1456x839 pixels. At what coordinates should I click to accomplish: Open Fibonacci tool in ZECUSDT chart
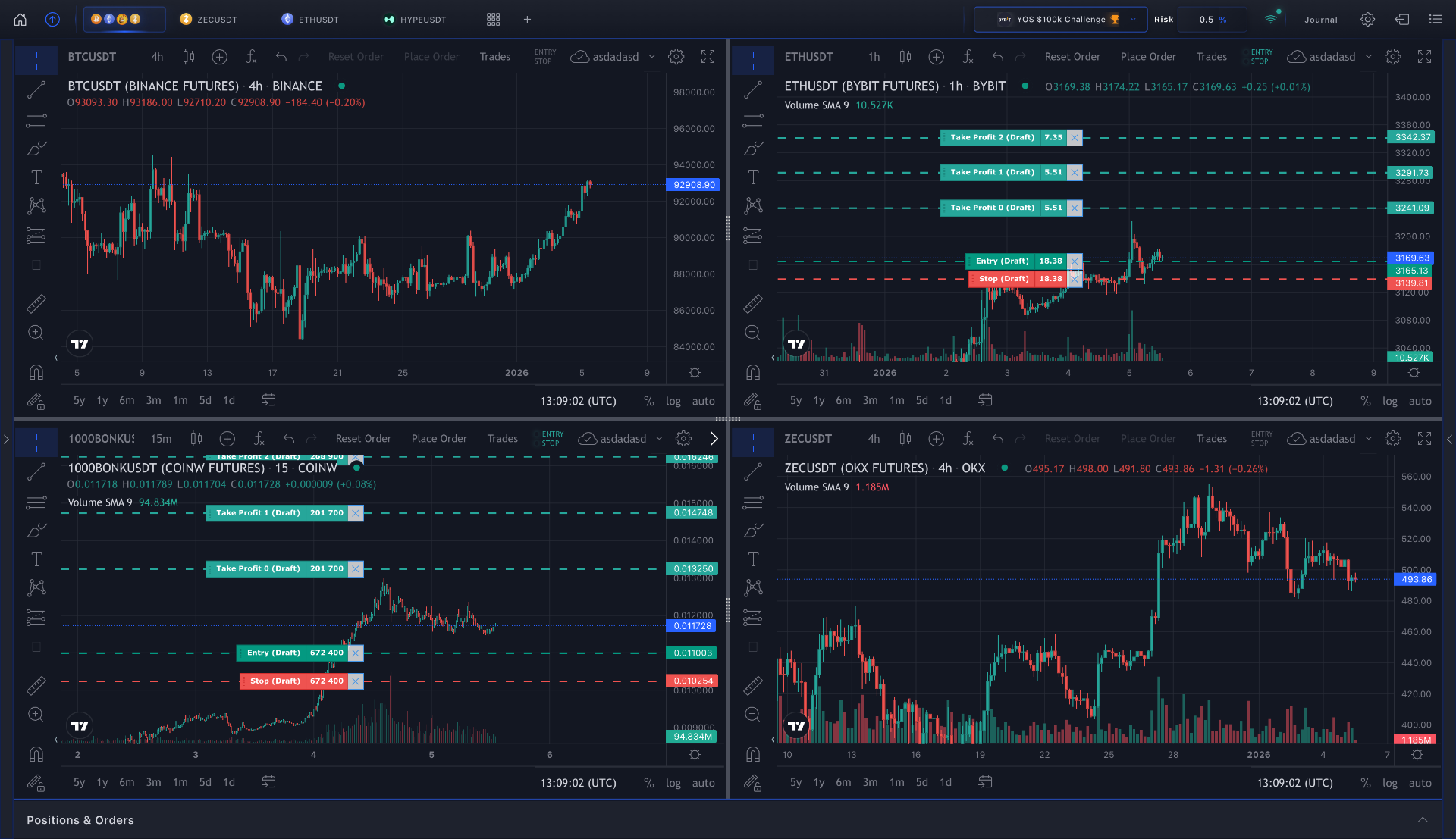pos(753,501)
